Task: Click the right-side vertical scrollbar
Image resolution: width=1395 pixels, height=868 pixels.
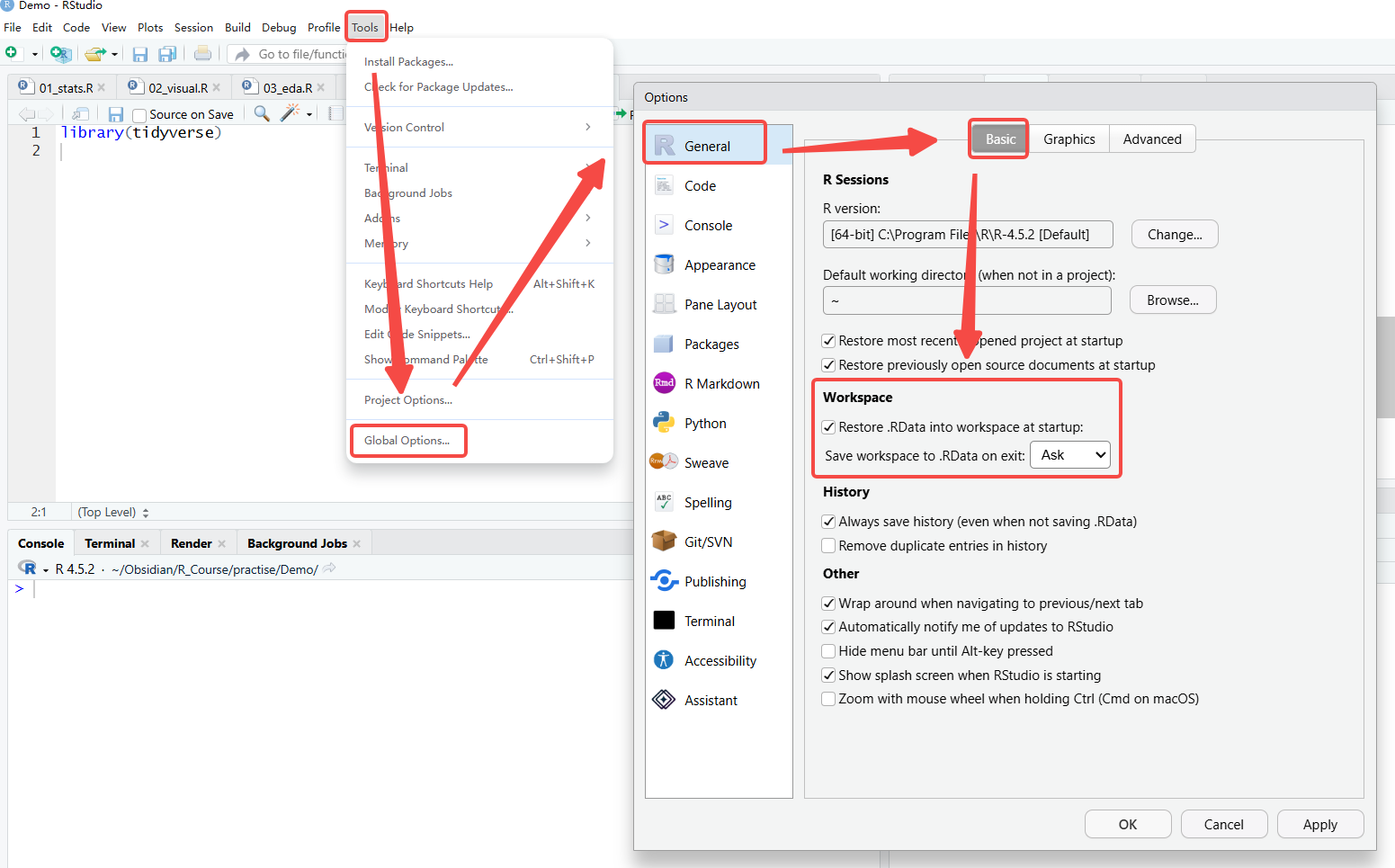Action: [x=1385, y=367]
